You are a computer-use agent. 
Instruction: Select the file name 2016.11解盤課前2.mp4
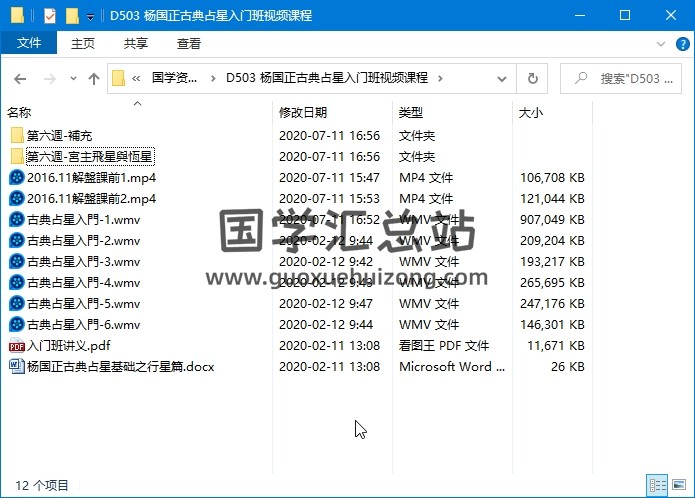(x=91, y=198)
